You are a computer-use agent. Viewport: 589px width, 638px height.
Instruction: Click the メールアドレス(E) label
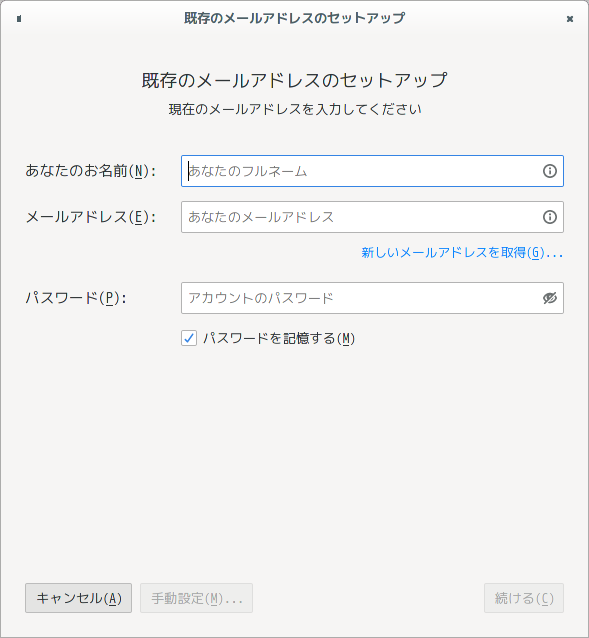point(90,217)
